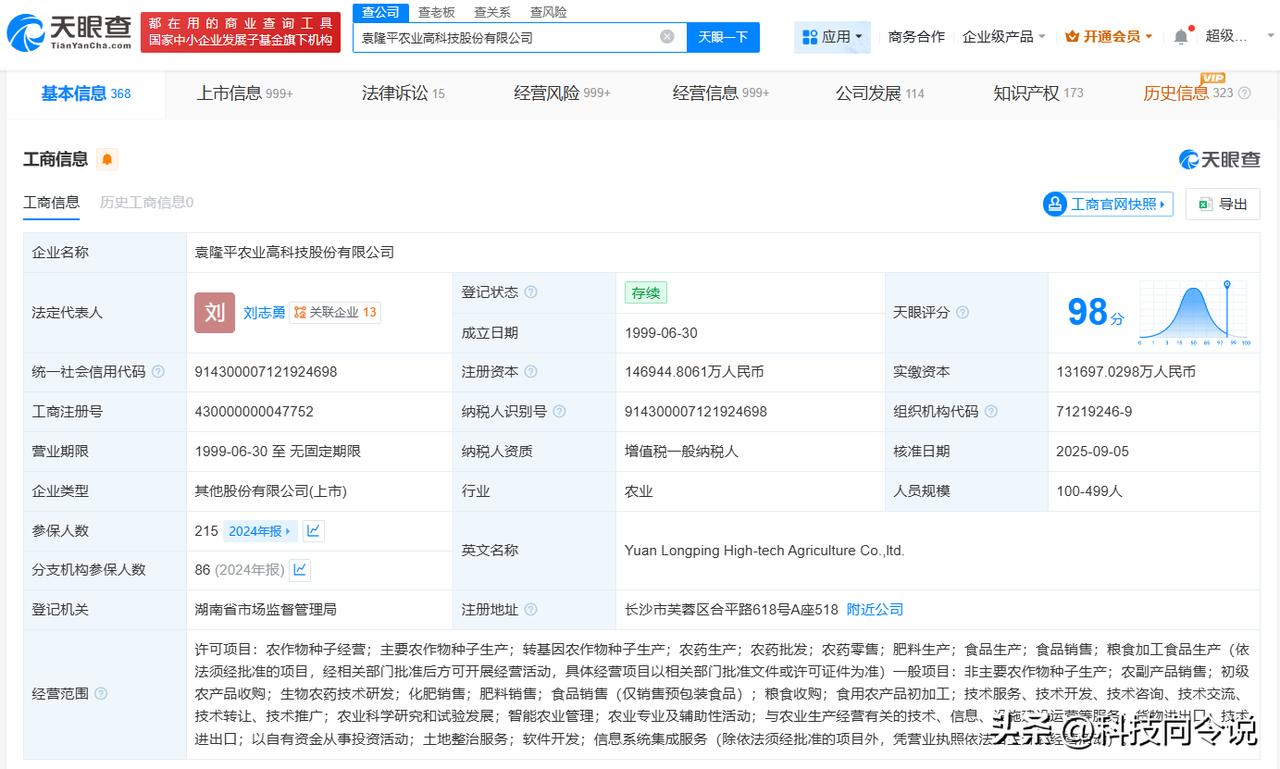1280x769 pixels.
Task: Open the 商务合作 link
Action: click(x=916, y=37)
